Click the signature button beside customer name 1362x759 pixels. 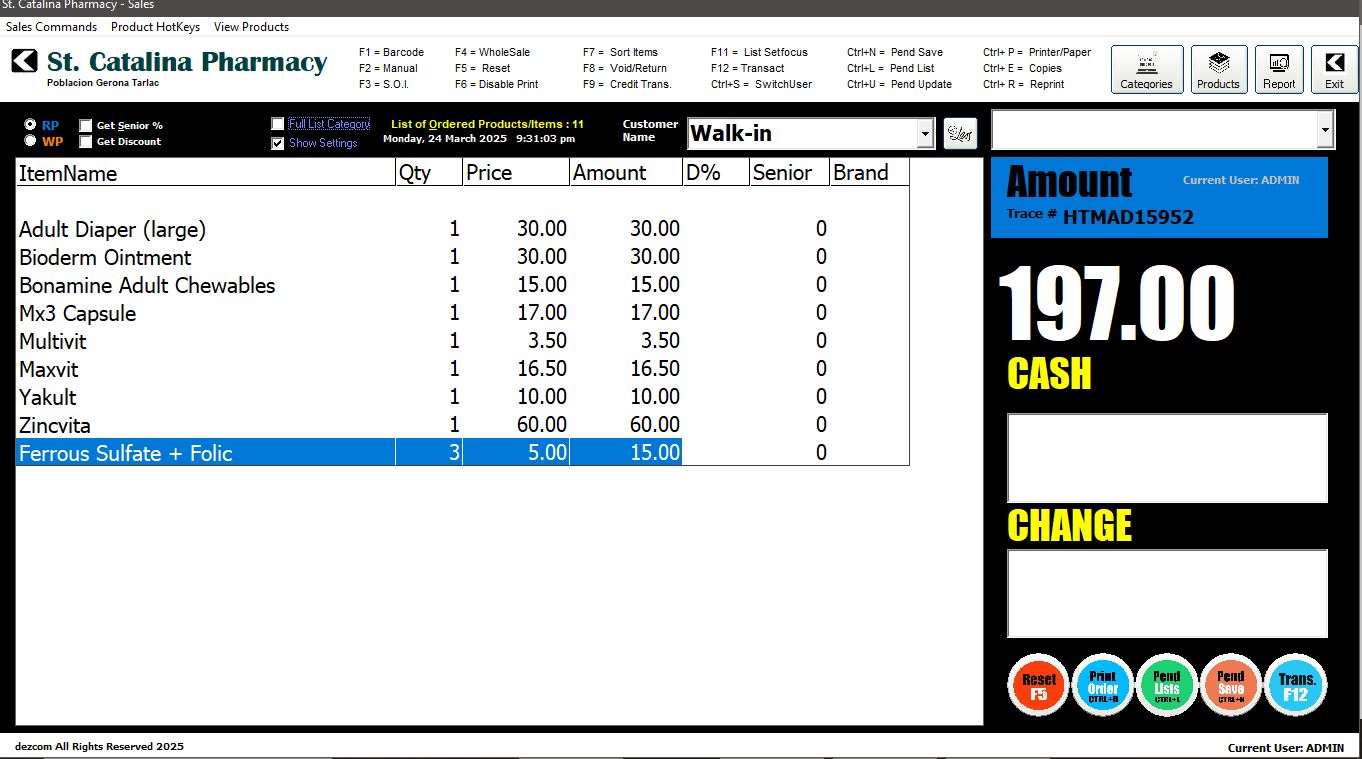(x=960, y=133)
